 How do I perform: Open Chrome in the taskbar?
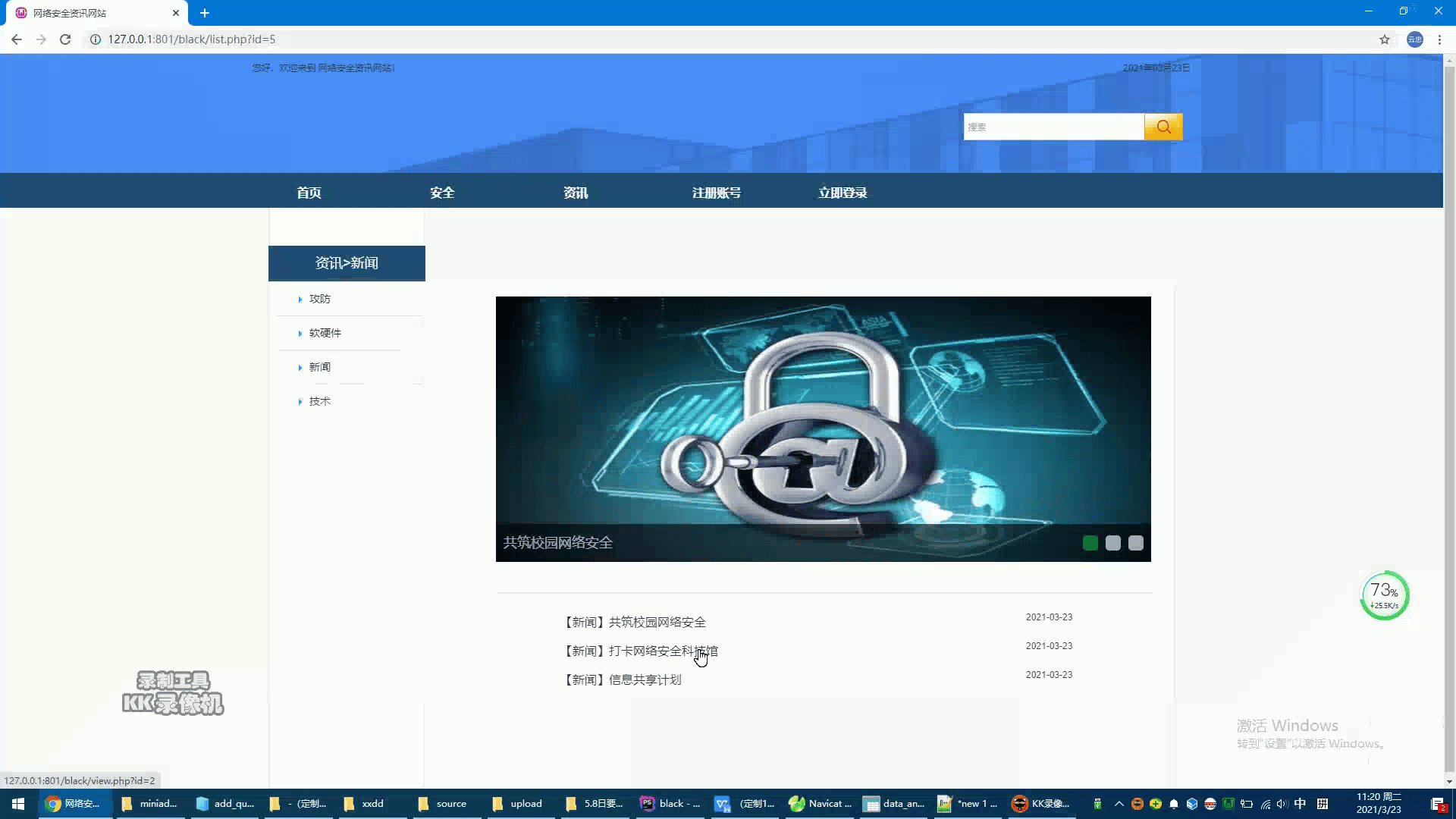pyautogui.click(x=74, y=804)
